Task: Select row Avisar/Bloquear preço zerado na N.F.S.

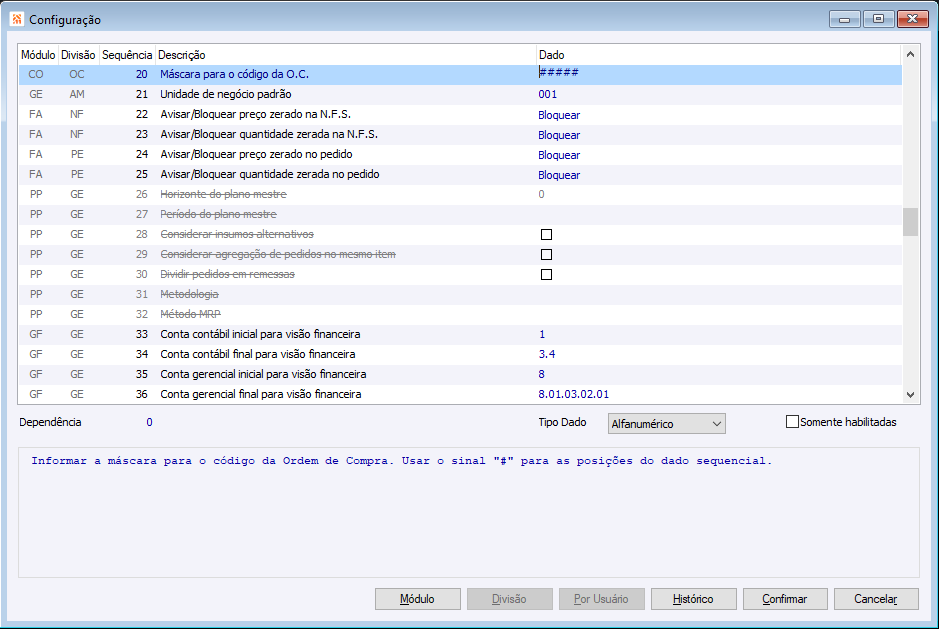Action: (460, 114)
